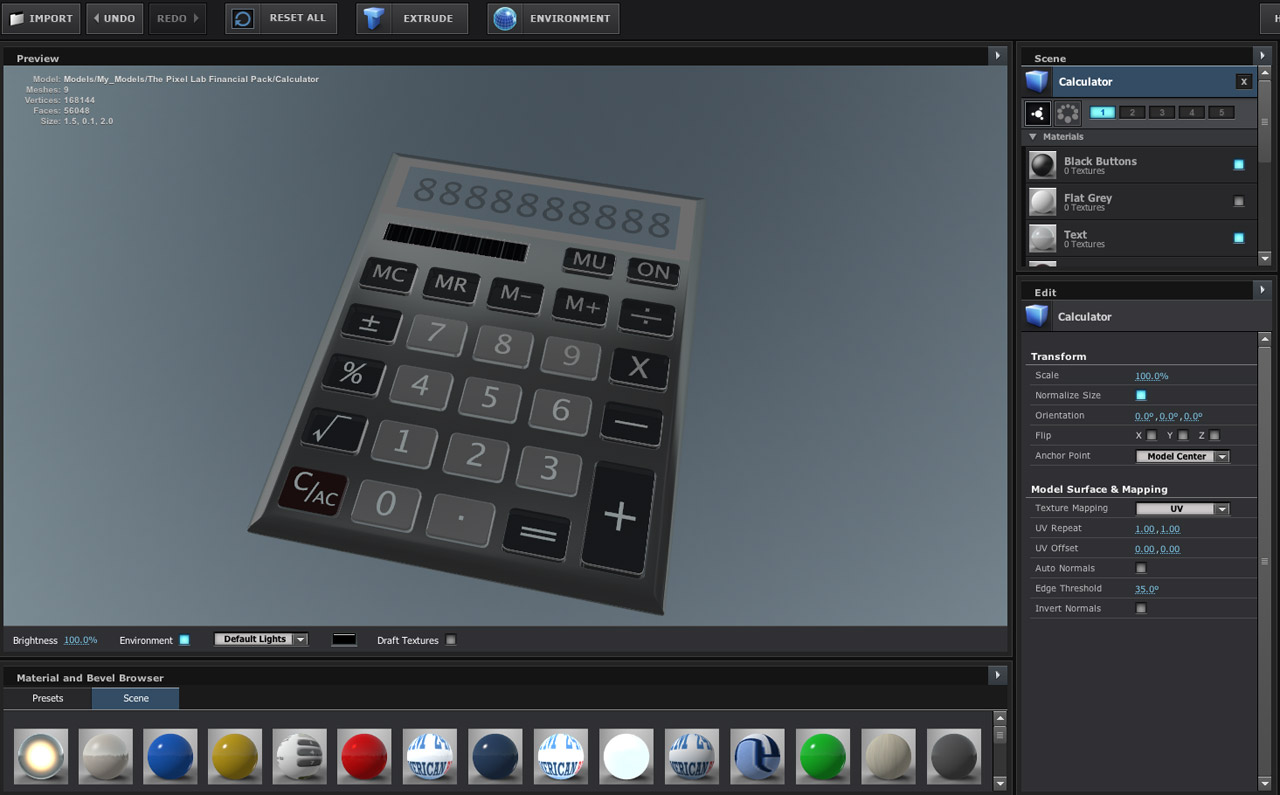Open the Anchor Point Model Center dropdown
Viewport: 1280px width, 795px height.
pyautogui.click(x=1182, y=455)
